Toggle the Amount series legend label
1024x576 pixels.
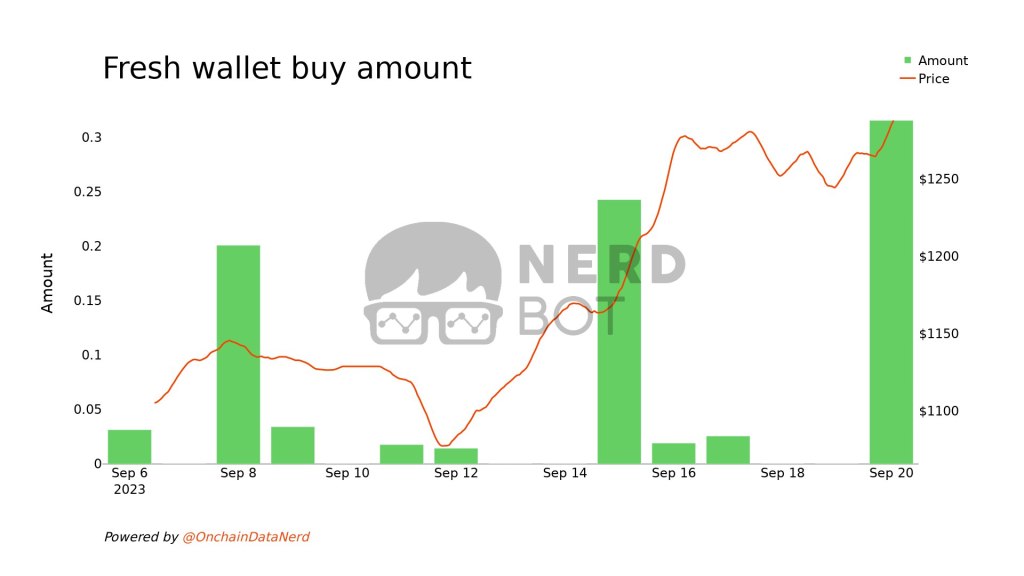click(x=943, y=61)
